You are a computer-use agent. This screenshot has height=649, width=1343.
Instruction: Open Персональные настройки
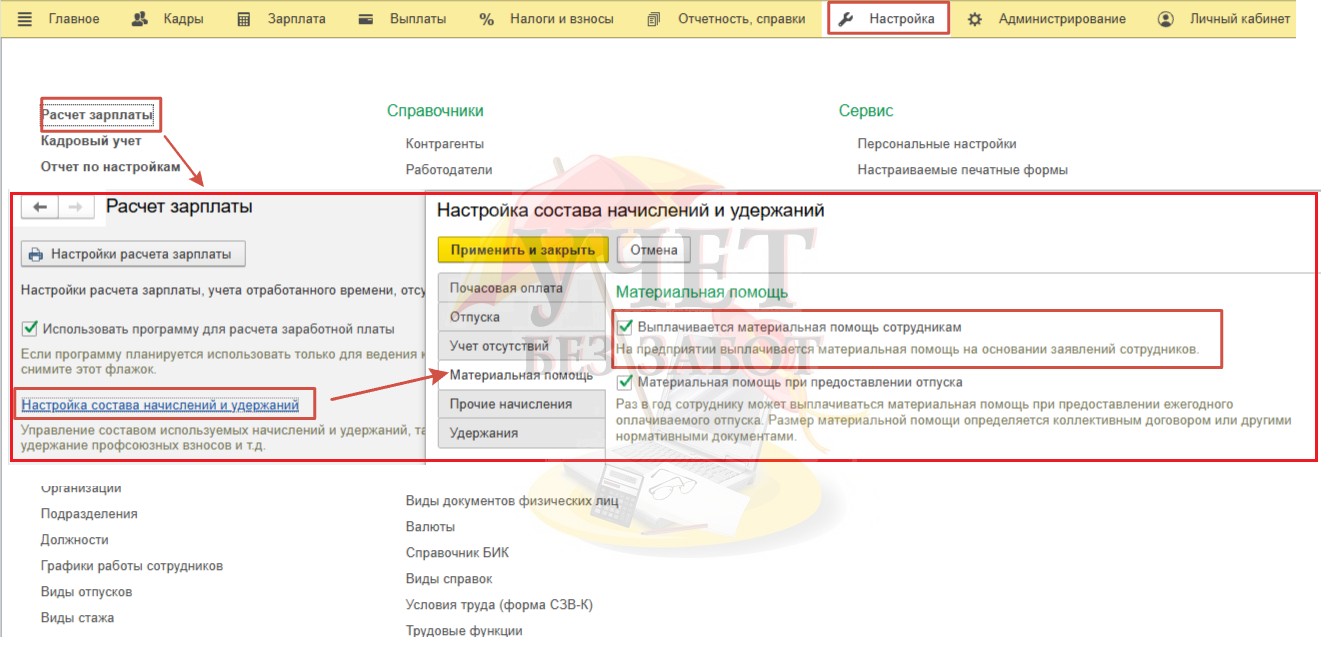point(937,144)
